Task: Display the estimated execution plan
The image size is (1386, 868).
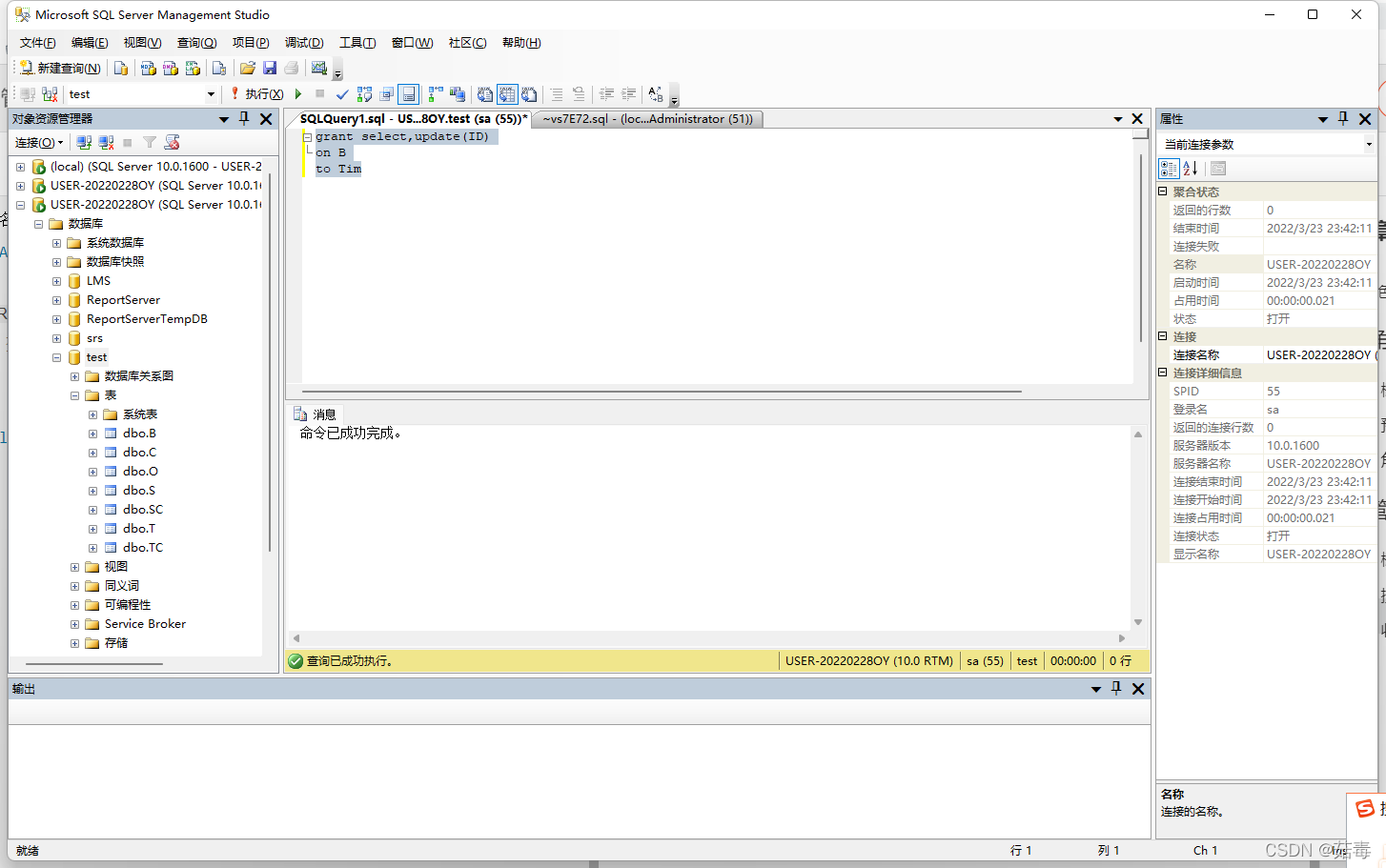Action: [364, 94]
